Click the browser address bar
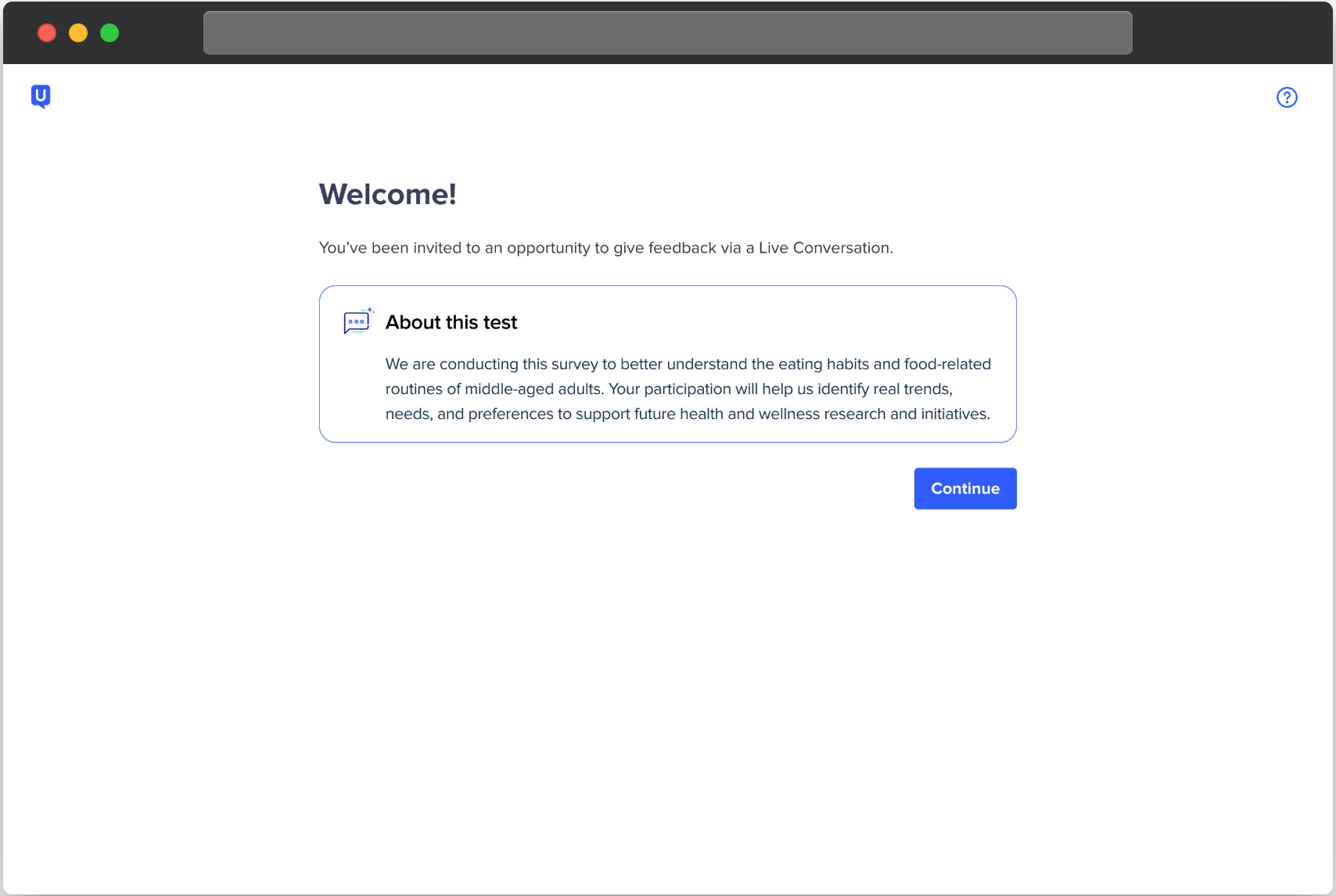The width and height of the screenshot is (1336, 896). point(667,33)
